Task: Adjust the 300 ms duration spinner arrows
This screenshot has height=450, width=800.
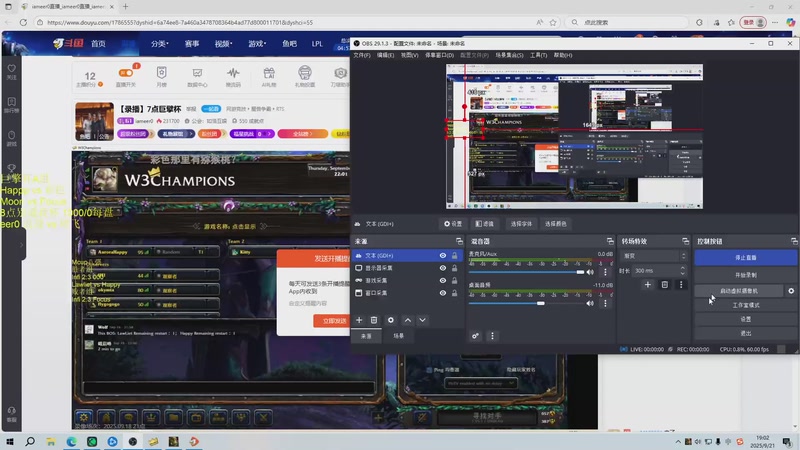Action: pos(683,270)
